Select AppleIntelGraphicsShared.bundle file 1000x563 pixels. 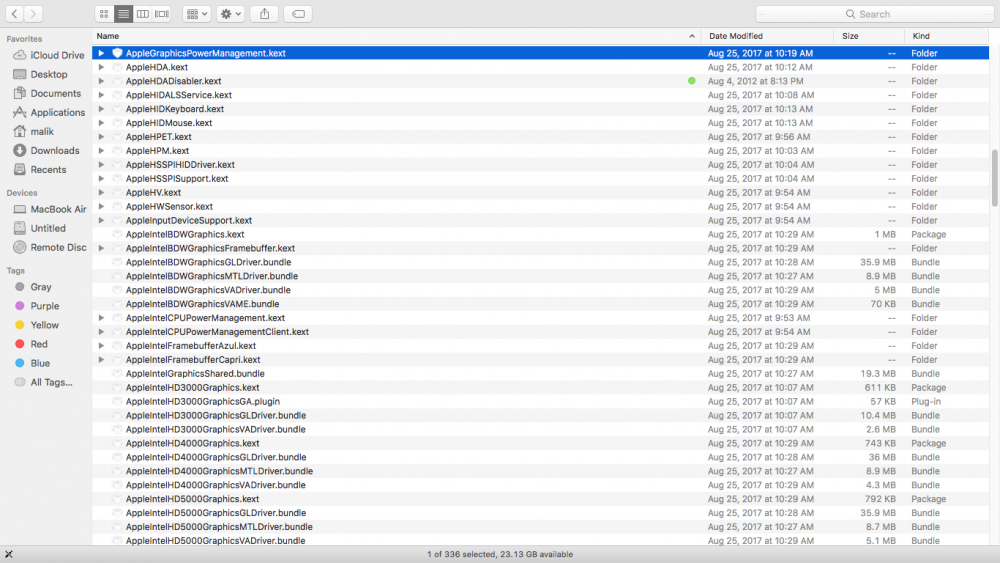coord(541,374)
